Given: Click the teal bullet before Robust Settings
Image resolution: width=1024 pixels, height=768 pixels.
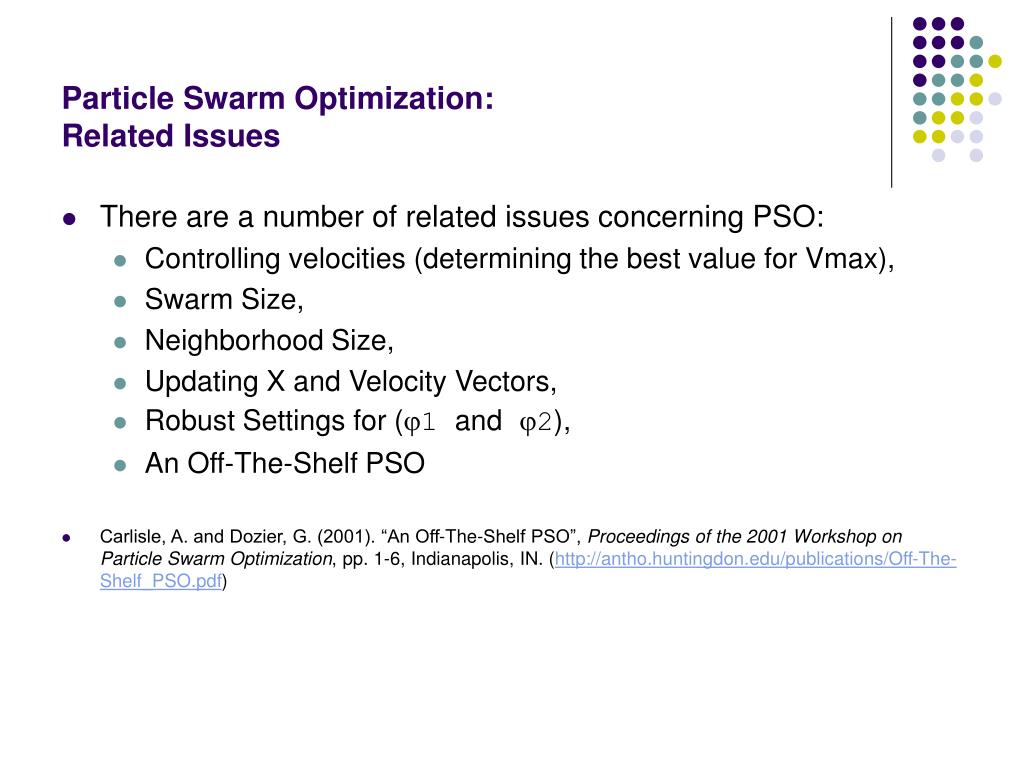Looking at the screenshot, I should pos(120,423).
